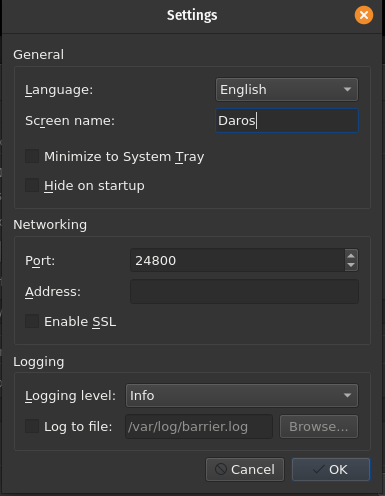Click the log file path field
385x496 pixels.
[199, 426]
